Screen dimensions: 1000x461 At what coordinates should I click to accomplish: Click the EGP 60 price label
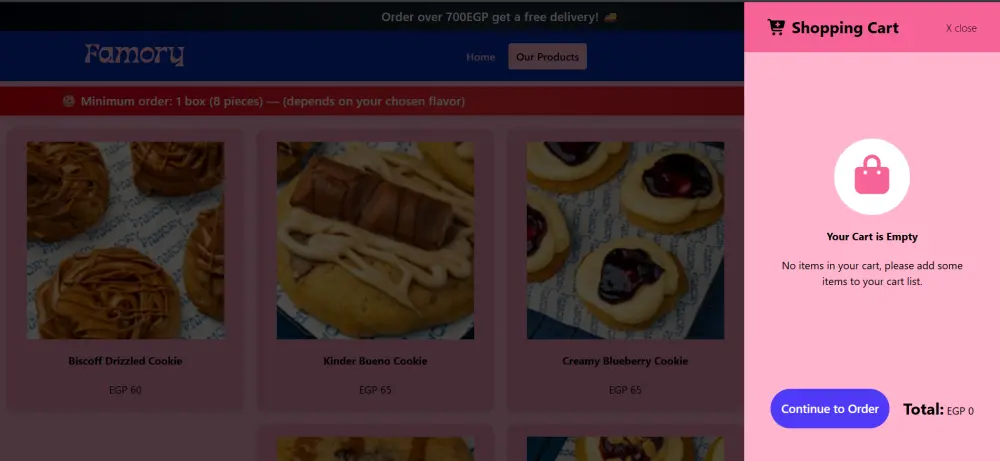pyautogui.click(x=125, y=390)
